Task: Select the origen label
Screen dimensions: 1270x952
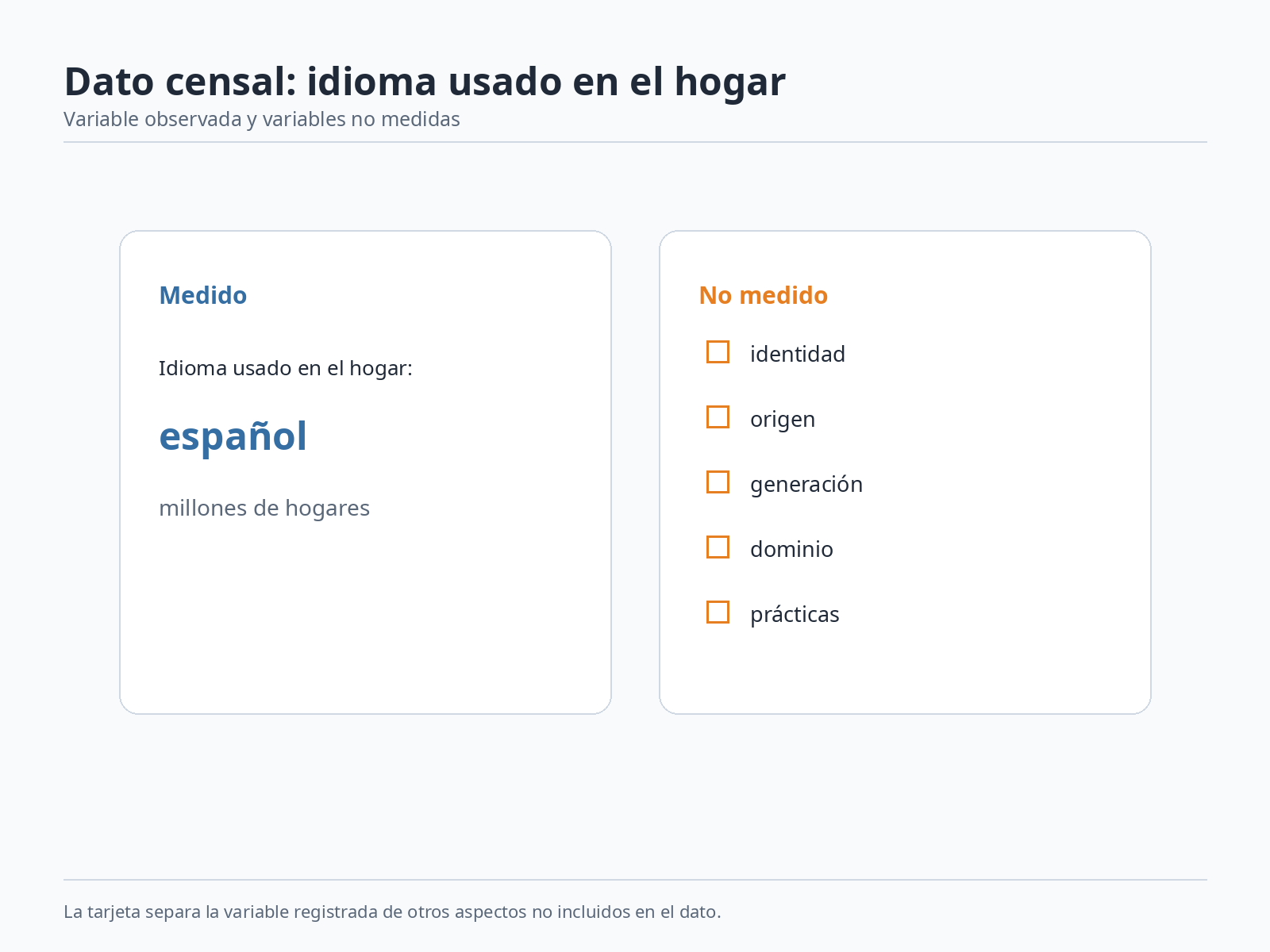Action: pos(783,420)
